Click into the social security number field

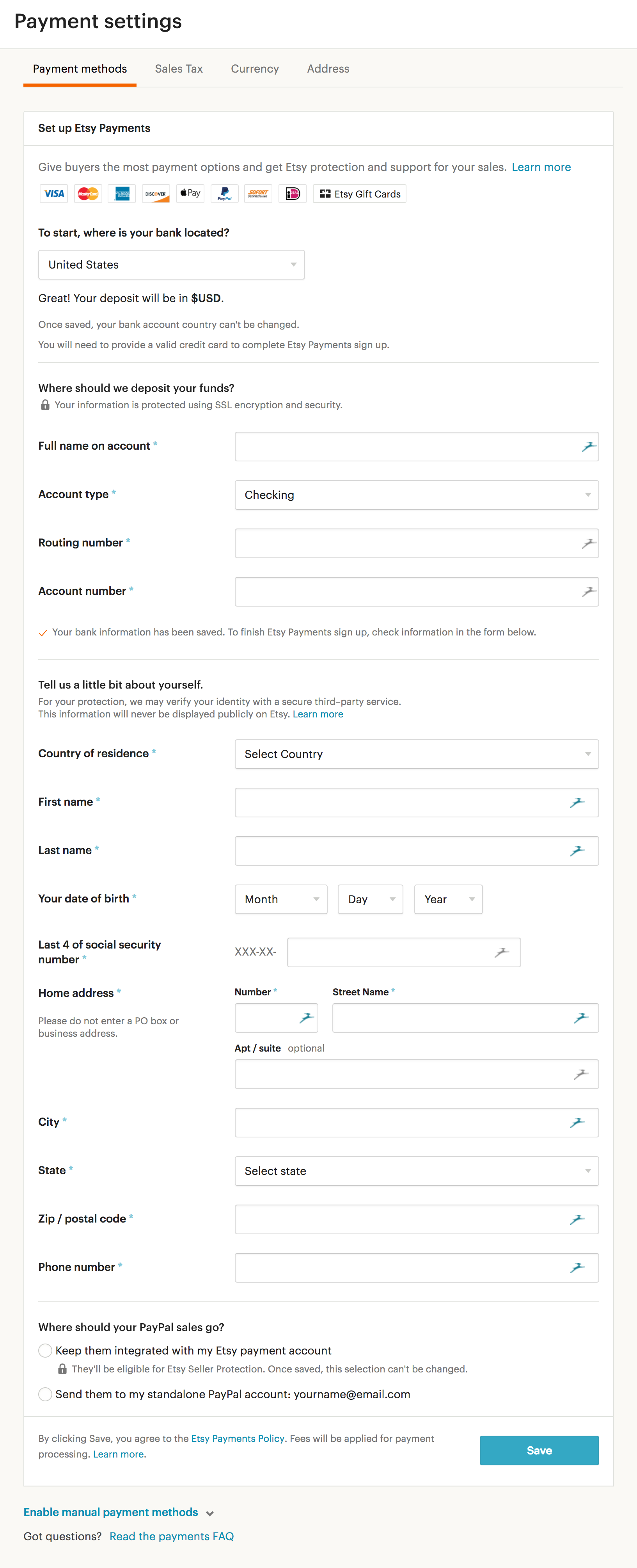(x=404, y=952)
